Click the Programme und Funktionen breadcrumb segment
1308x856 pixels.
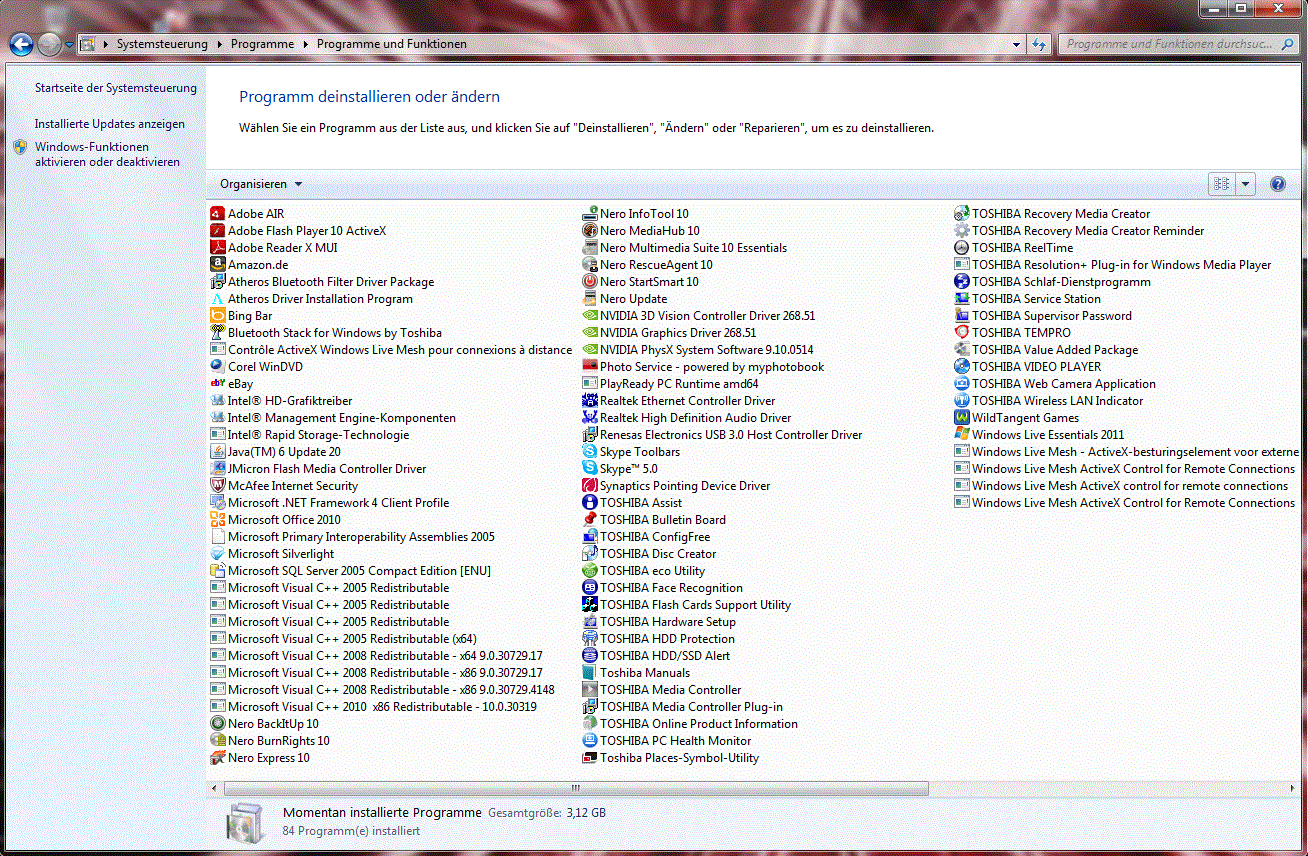click(x=392, y=44)
